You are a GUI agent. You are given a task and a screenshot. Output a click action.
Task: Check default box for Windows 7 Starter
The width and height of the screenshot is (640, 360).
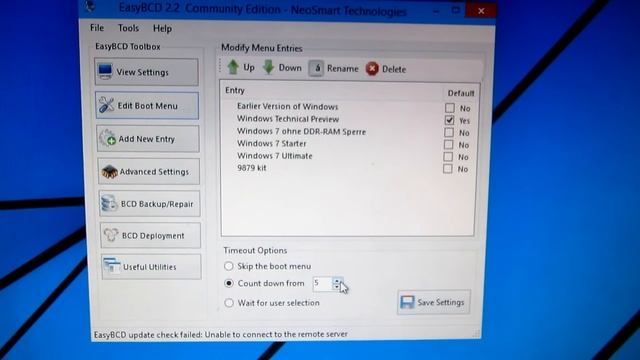[449, 144]
